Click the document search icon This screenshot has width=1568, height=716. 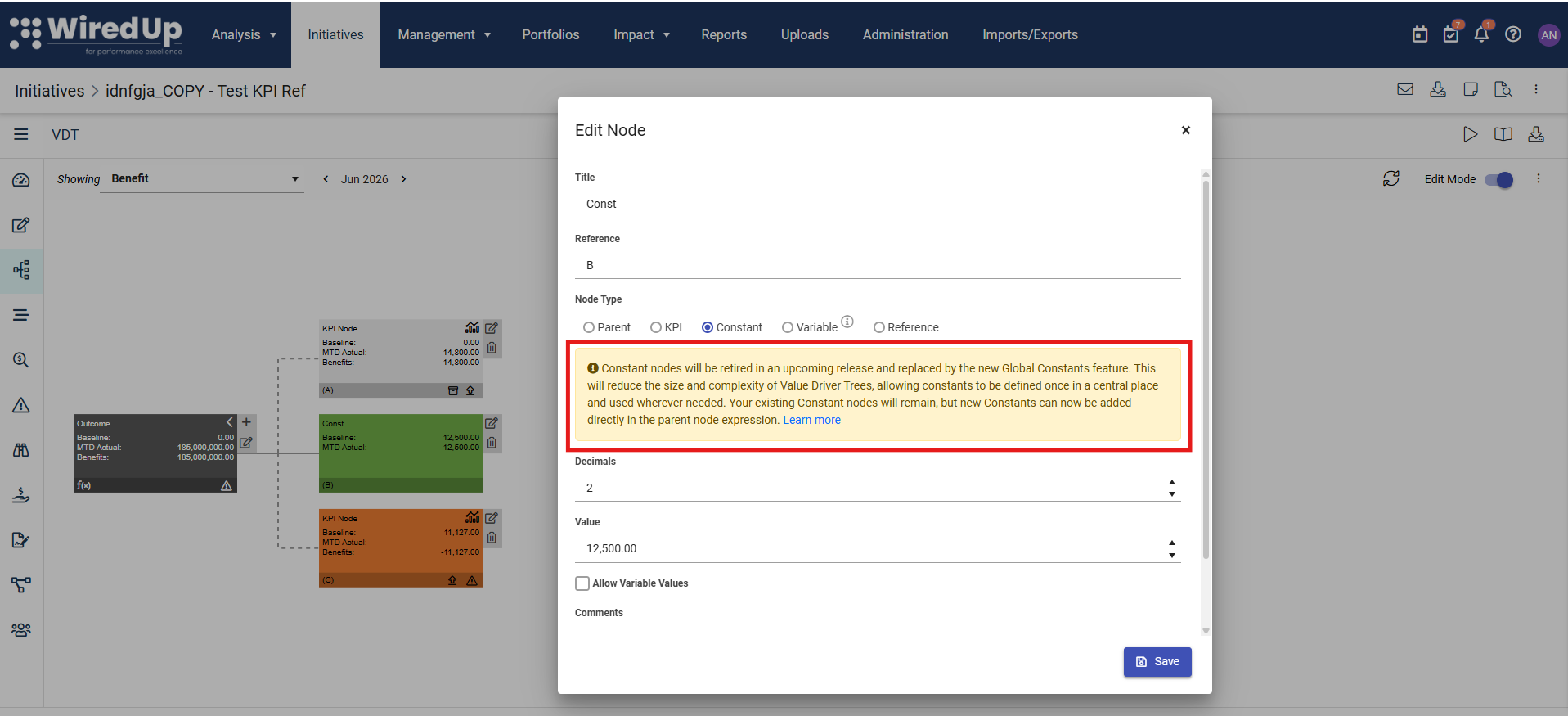[x=1503, y=90]
